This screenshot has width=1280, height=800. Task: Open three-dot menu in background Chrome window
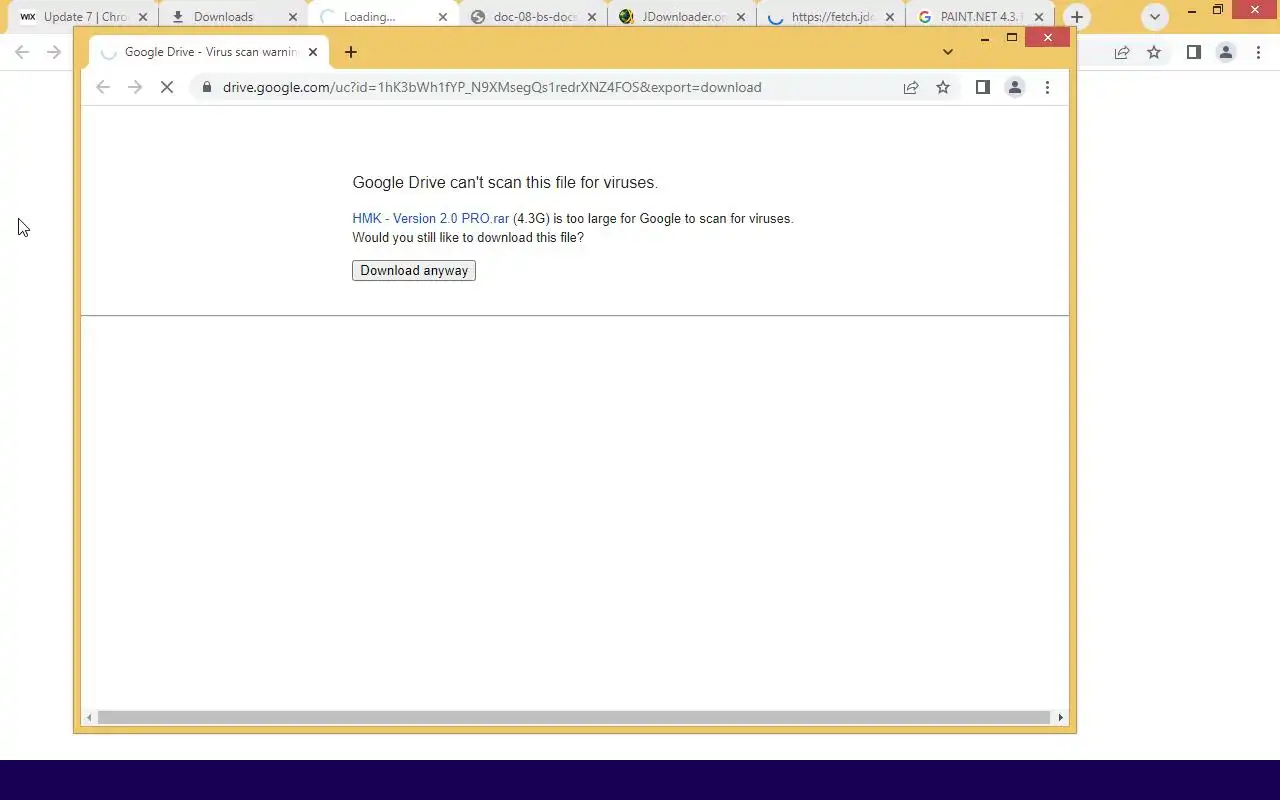(x=1258, y=52)
